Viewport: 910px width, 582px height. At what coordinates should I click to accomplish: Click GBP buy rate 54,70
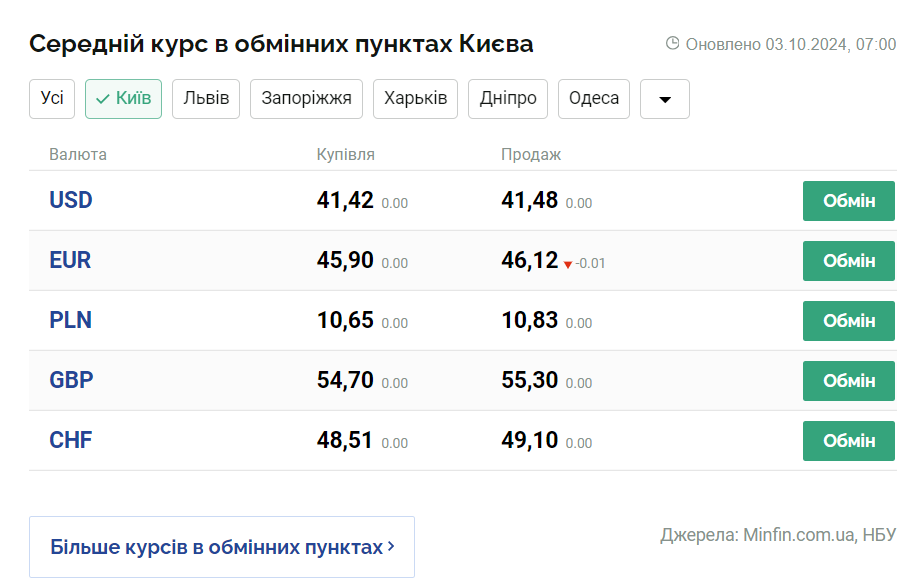click(x=345, y=380)
